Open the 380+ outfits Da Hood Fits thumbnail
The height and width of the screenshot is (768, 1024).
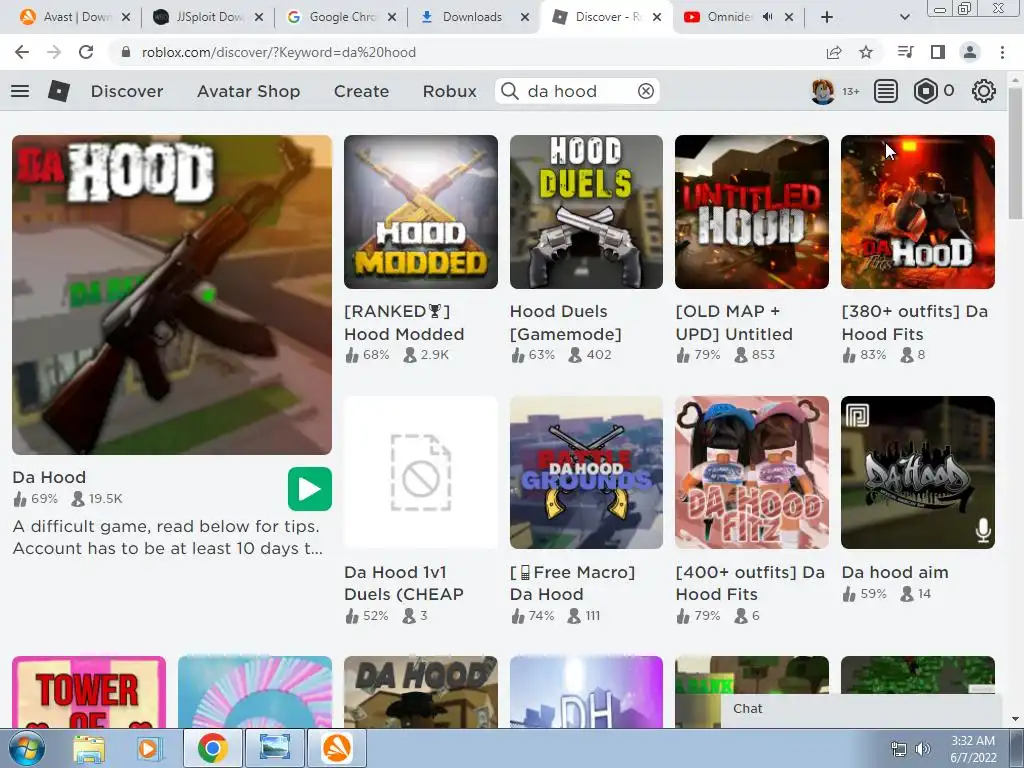coord(918,212)
